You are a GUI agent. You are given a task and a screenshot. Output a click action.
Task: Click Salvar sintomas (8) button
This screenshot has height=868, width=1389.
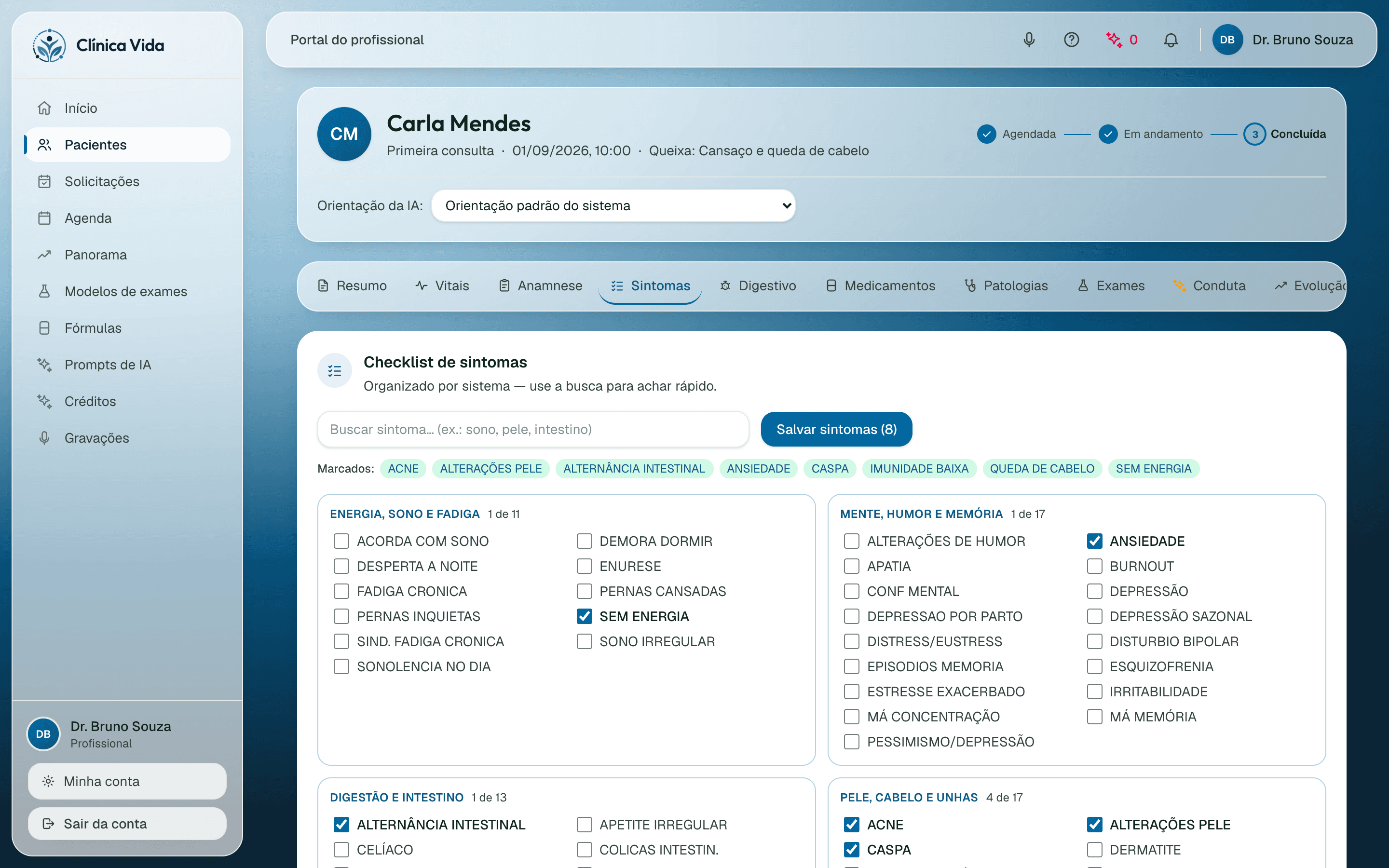[x=836, y=429]
